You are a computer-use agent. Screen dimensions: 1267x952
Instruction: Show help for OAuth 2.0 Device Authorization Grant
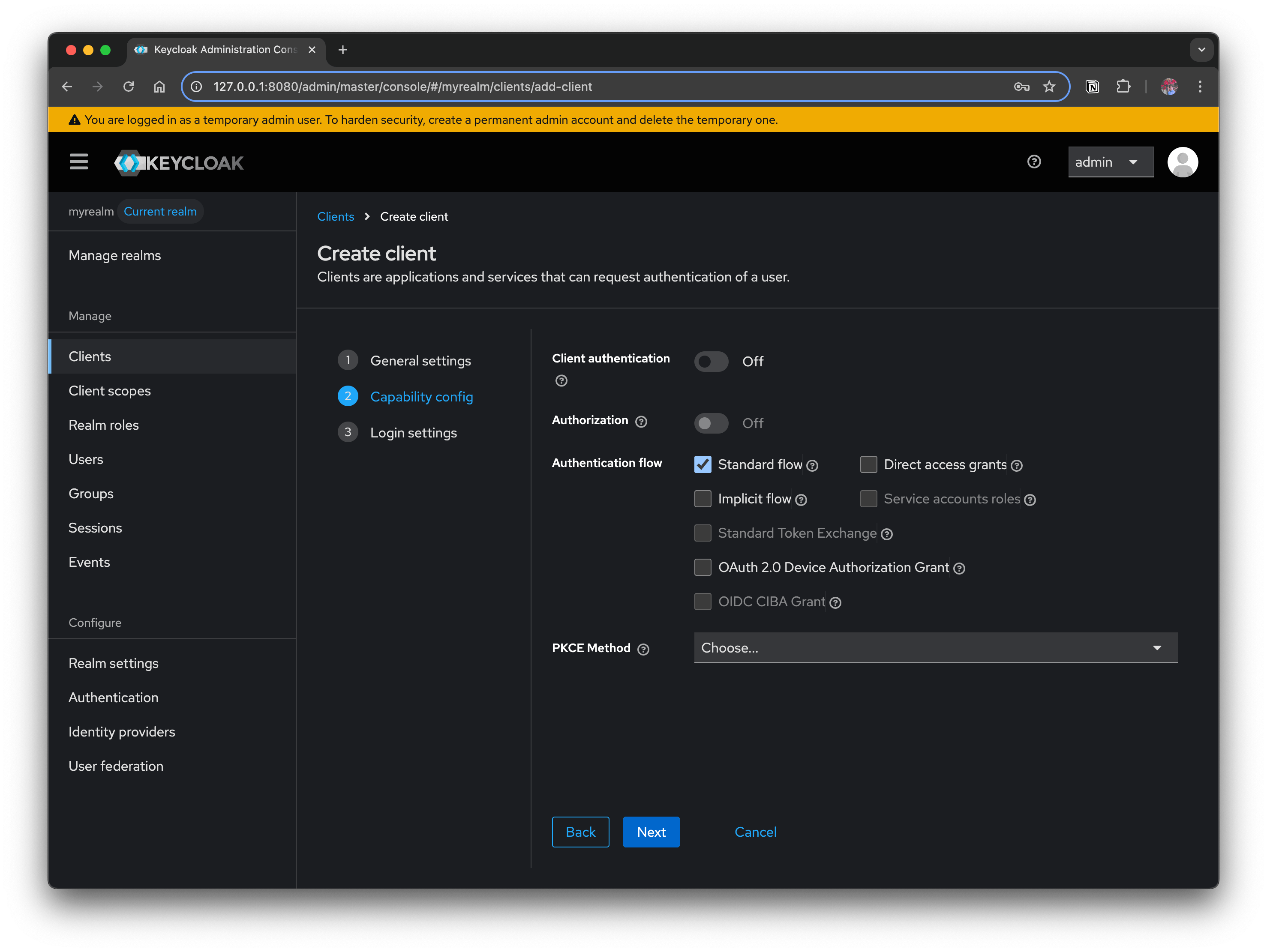point(959,569)
